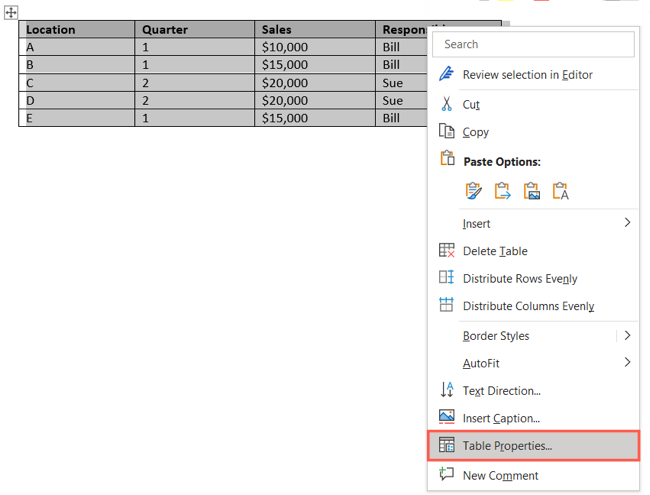Click the Copy icon in context menu

click(447, 132)
